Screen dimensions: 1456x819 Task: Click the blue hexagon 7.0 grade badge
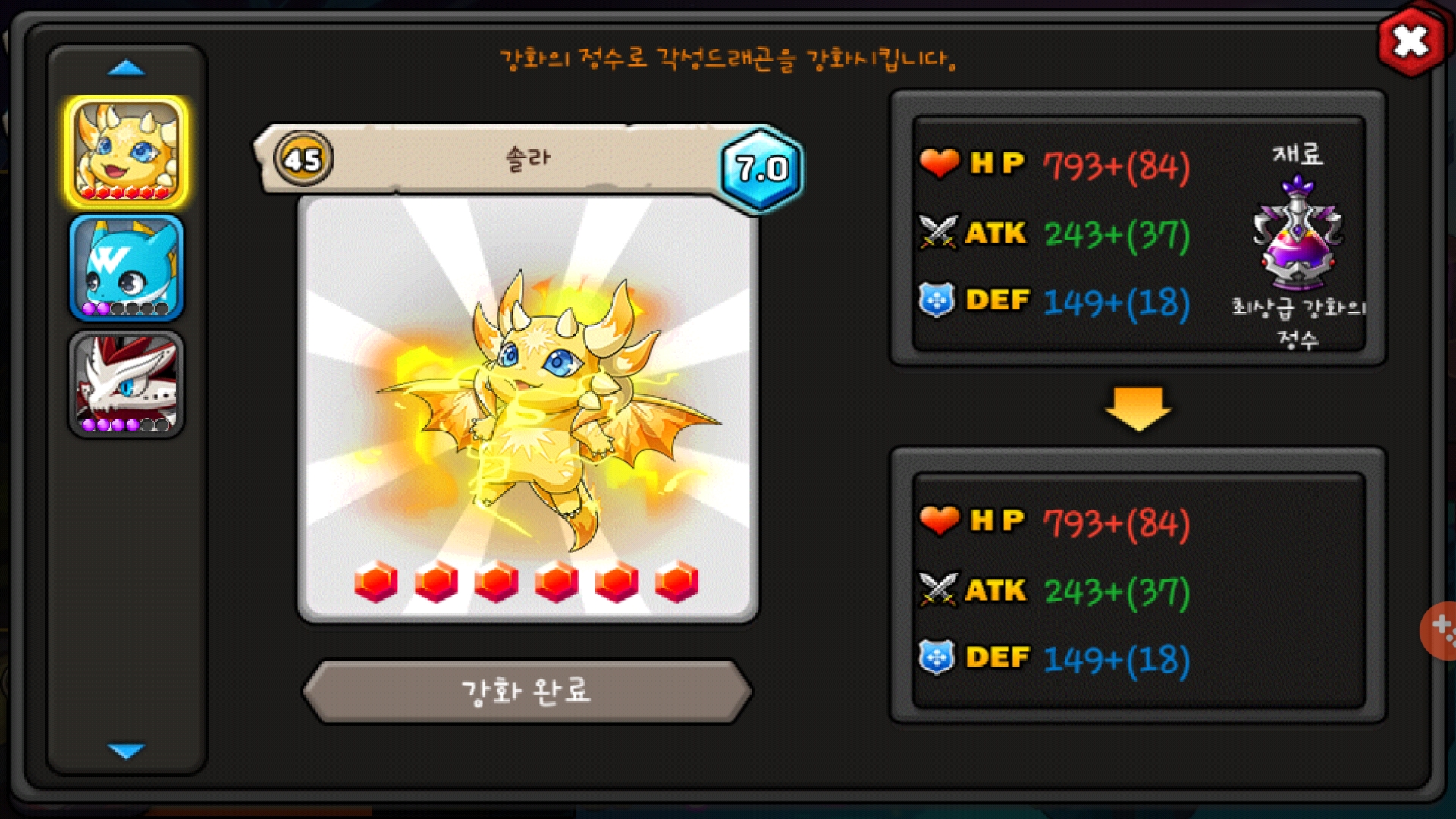[761, 168]
